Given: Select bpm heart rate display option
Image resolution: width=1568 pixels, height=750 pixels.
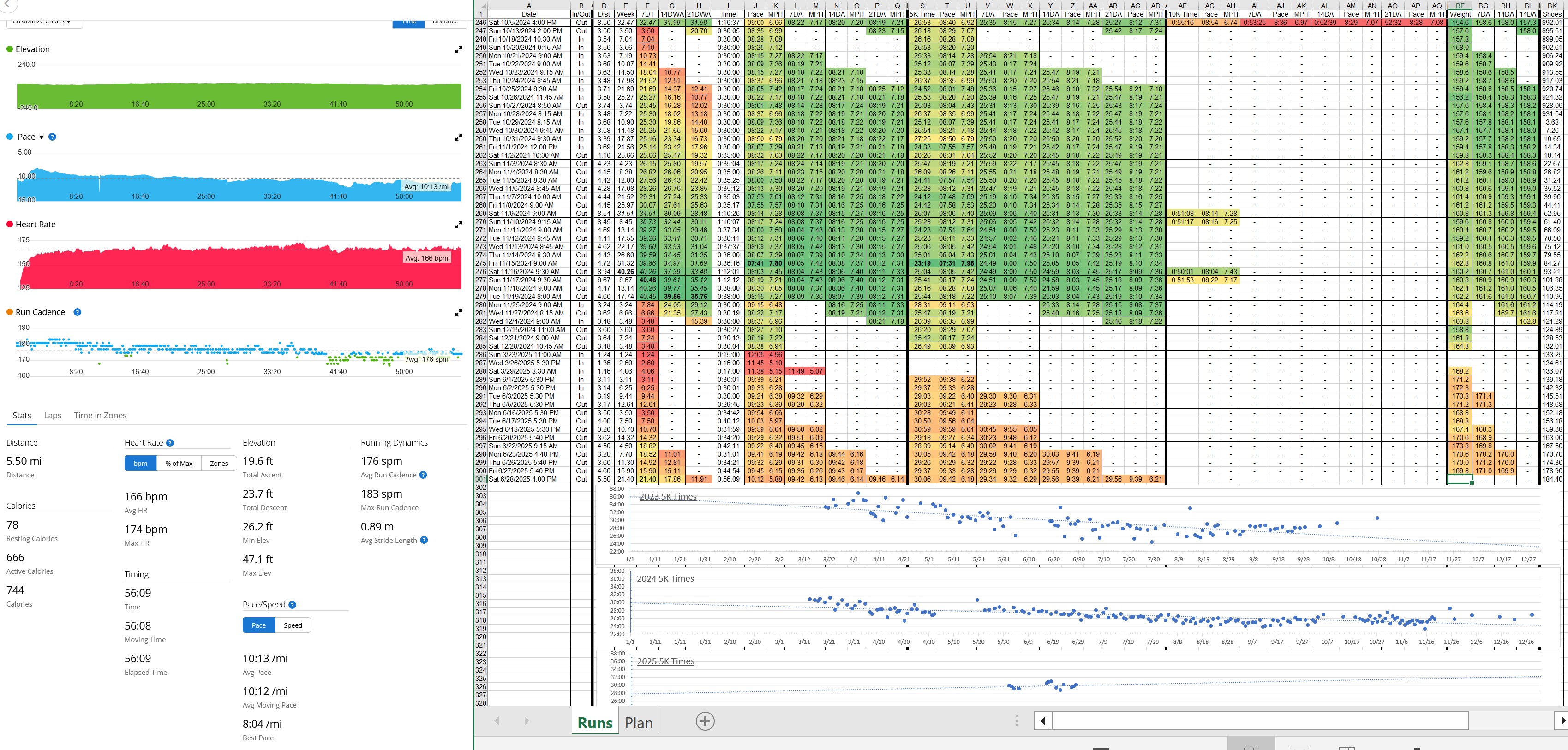Looking at the screenshot, I should pos(141,464).
